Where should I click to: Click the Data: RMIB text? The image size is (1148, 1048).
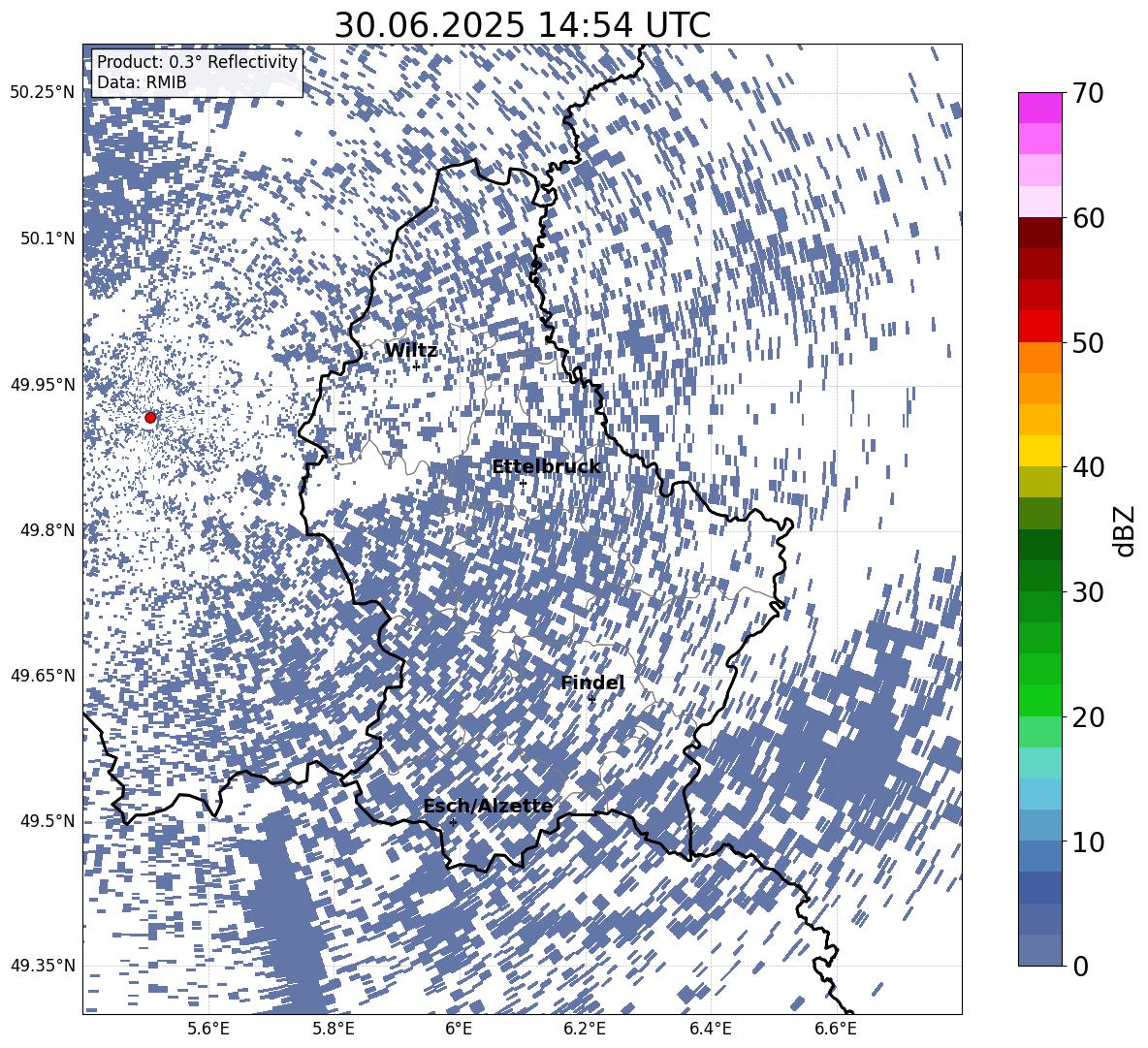(x=142, y=82)
